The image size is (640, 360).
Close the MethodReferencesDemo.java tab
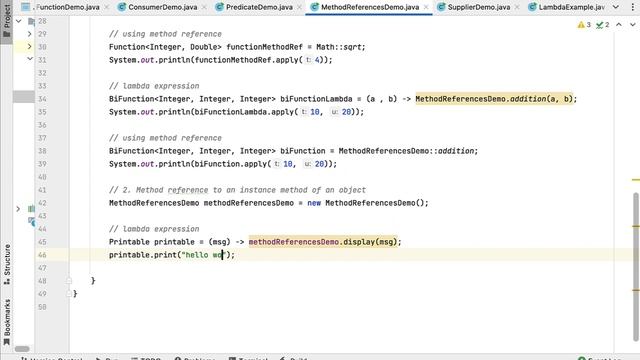coord(426,7)
